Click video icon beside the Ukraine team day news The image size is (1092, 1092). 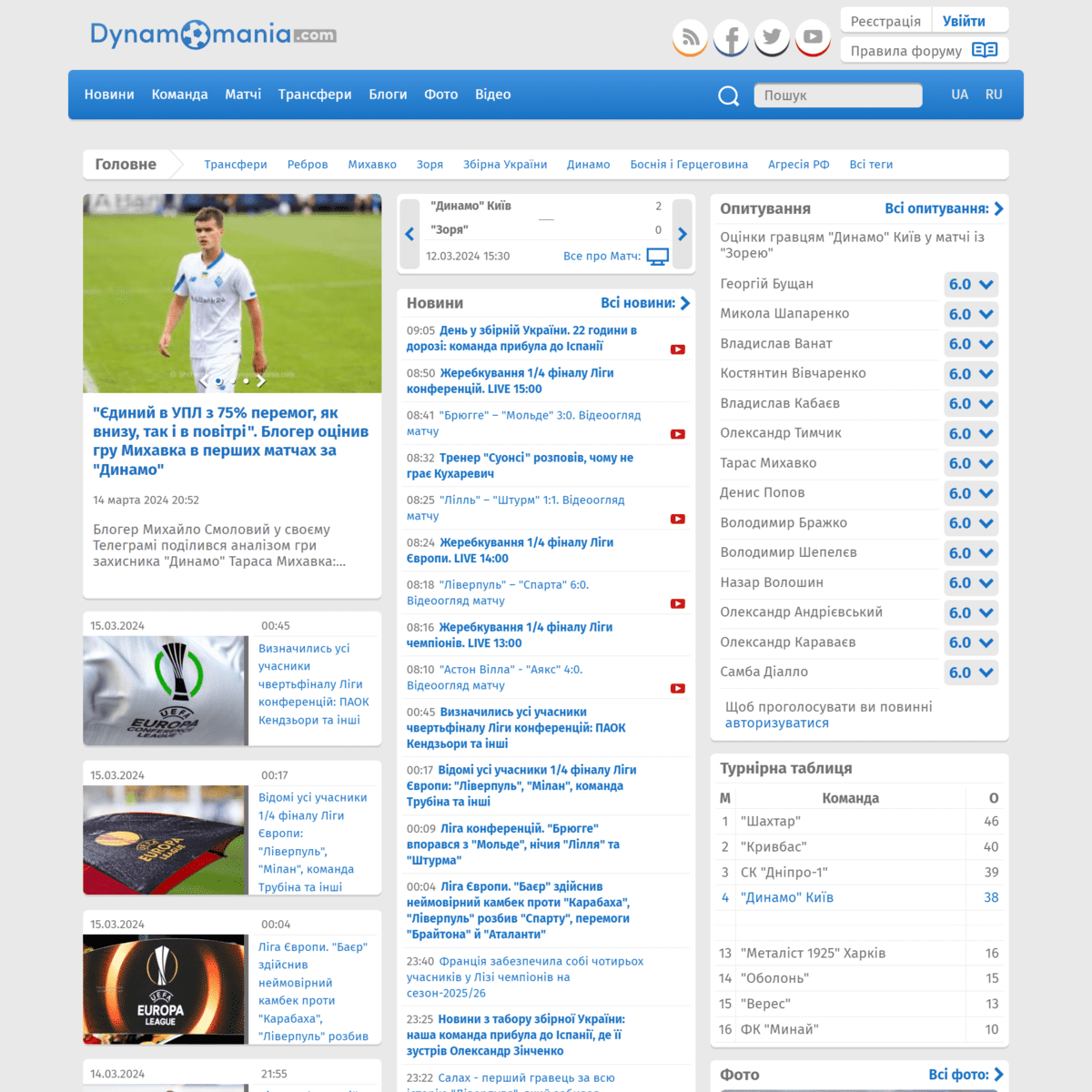(678, 349)
